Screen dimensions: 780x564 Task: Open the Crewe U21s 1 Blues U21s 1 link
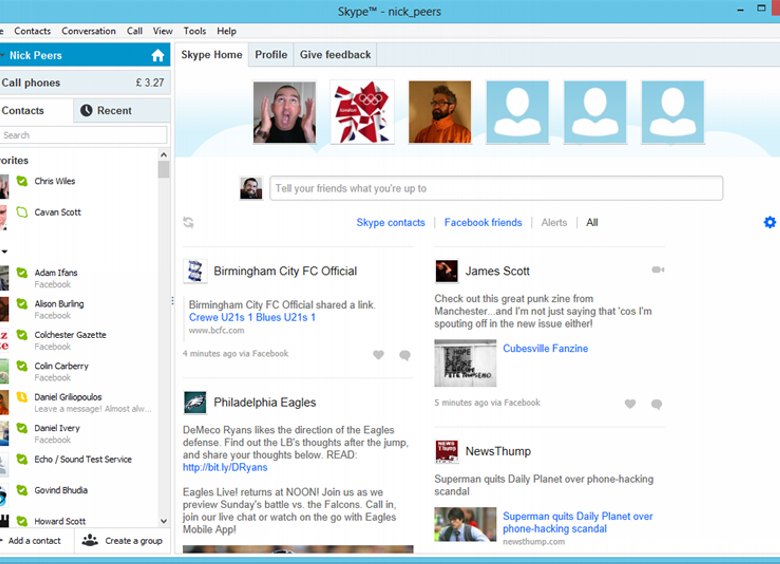tap(252, 317)
